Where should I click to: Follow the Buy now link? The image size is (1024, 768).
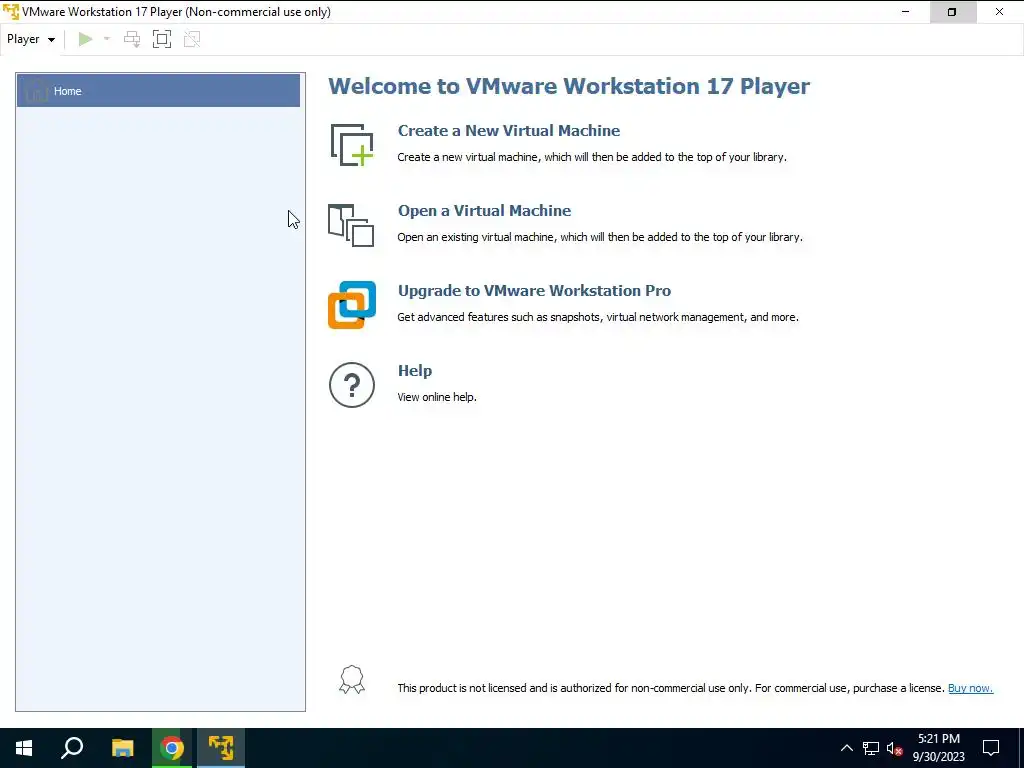coord(970,688)
